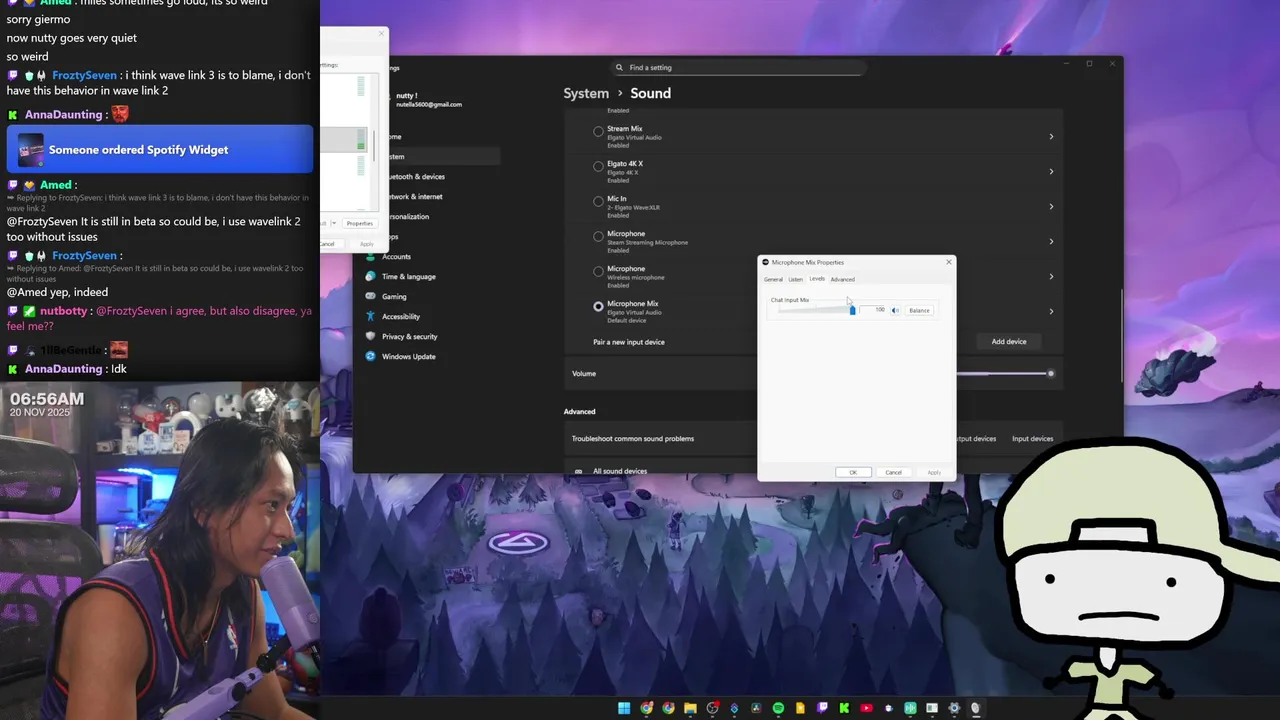Expand the Mic In device chevron
Image resolution: width=1280 pixels, height=720 pixels.
click(1051, 206)
